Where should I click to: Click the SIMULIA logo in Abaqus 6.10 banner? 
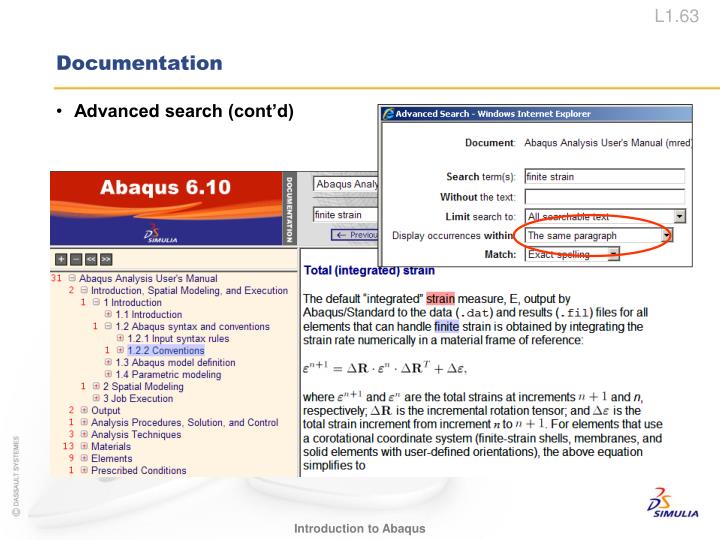159,234
